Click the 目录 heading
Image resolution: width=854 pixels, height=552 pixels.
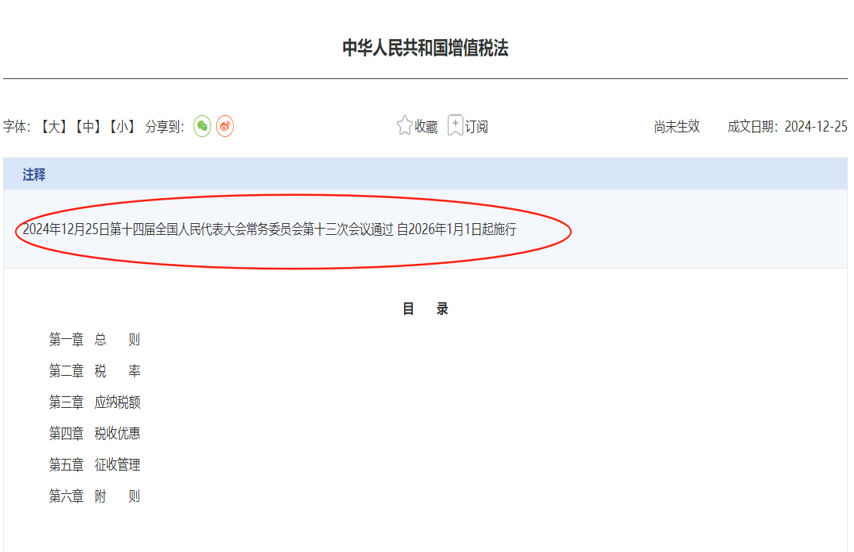(426, 309)
